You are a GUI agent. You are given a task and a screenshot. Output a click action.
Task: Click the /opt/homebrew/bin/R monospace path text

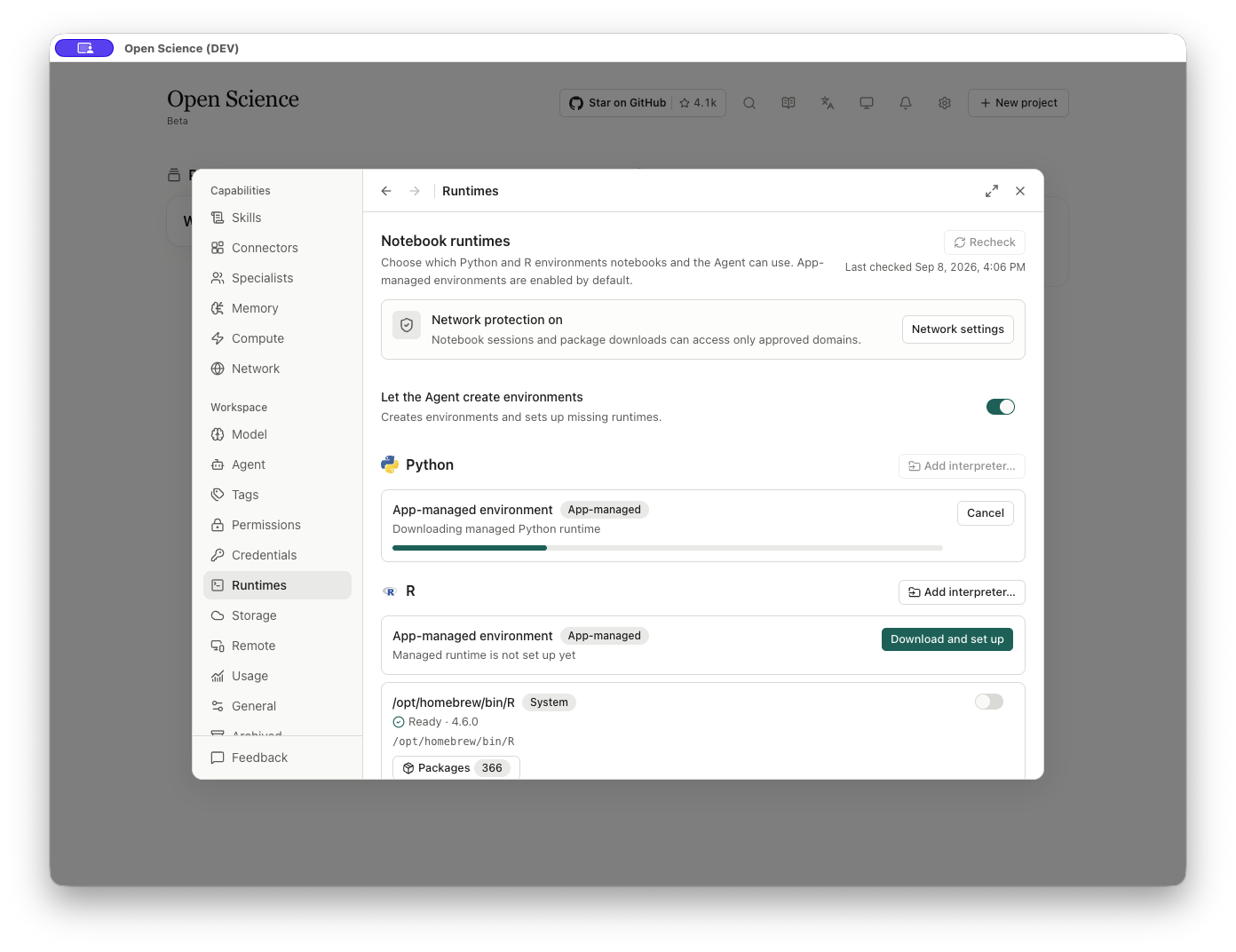(454, 742)
